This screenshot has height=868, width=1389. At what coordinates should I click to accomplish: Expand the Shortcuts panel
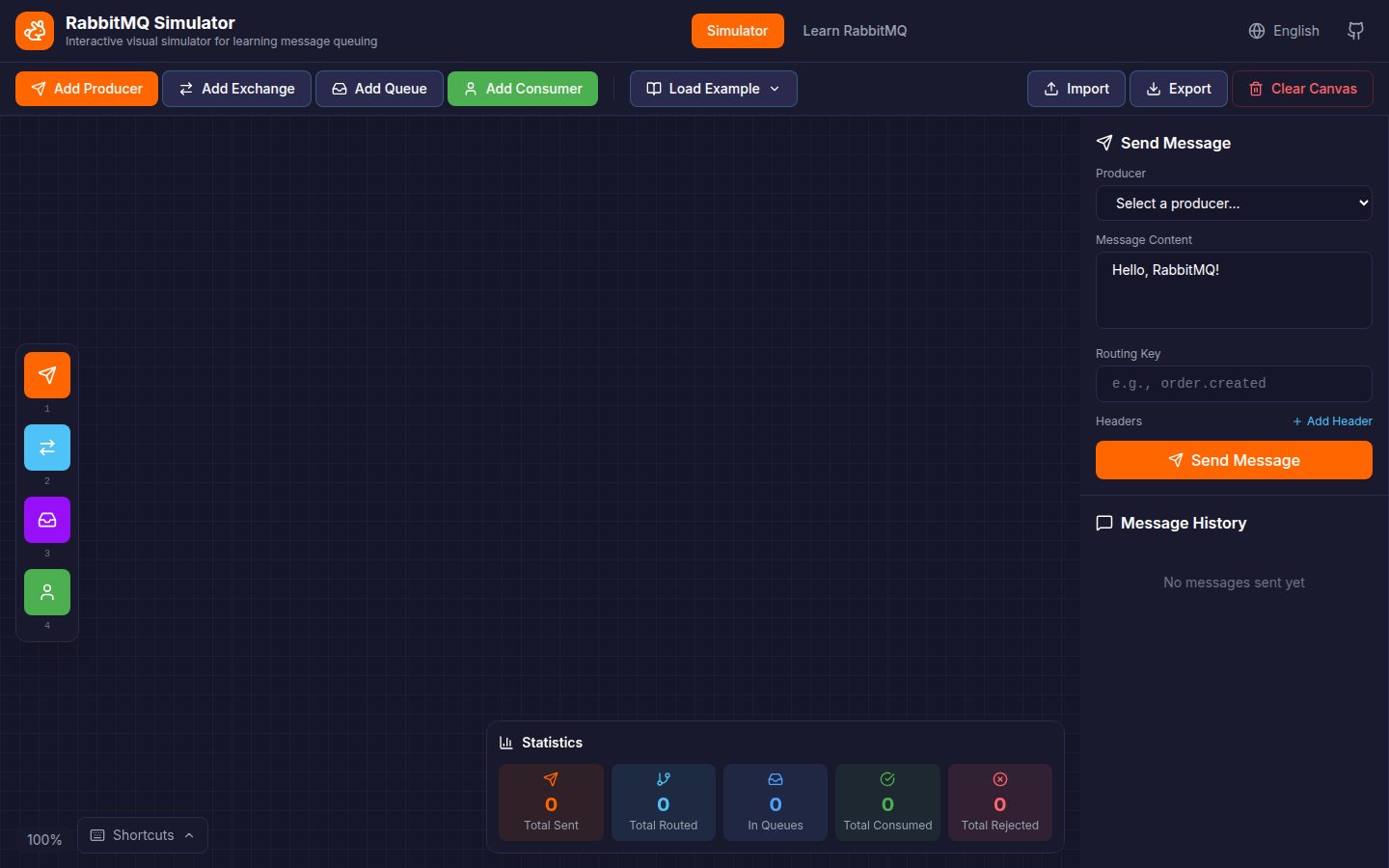pyautogui.click(x=143, y=835)
